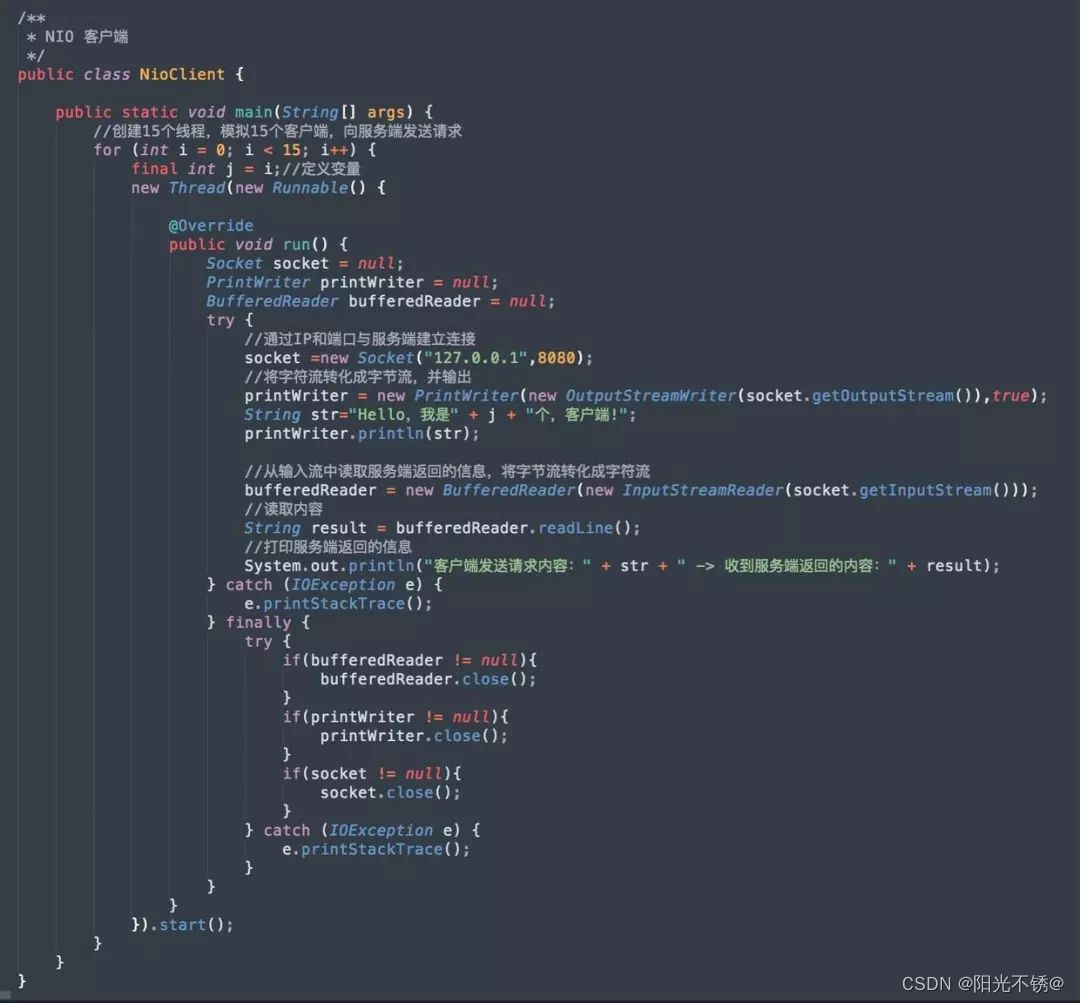Click 'socket.close()' line

(390, 793)
